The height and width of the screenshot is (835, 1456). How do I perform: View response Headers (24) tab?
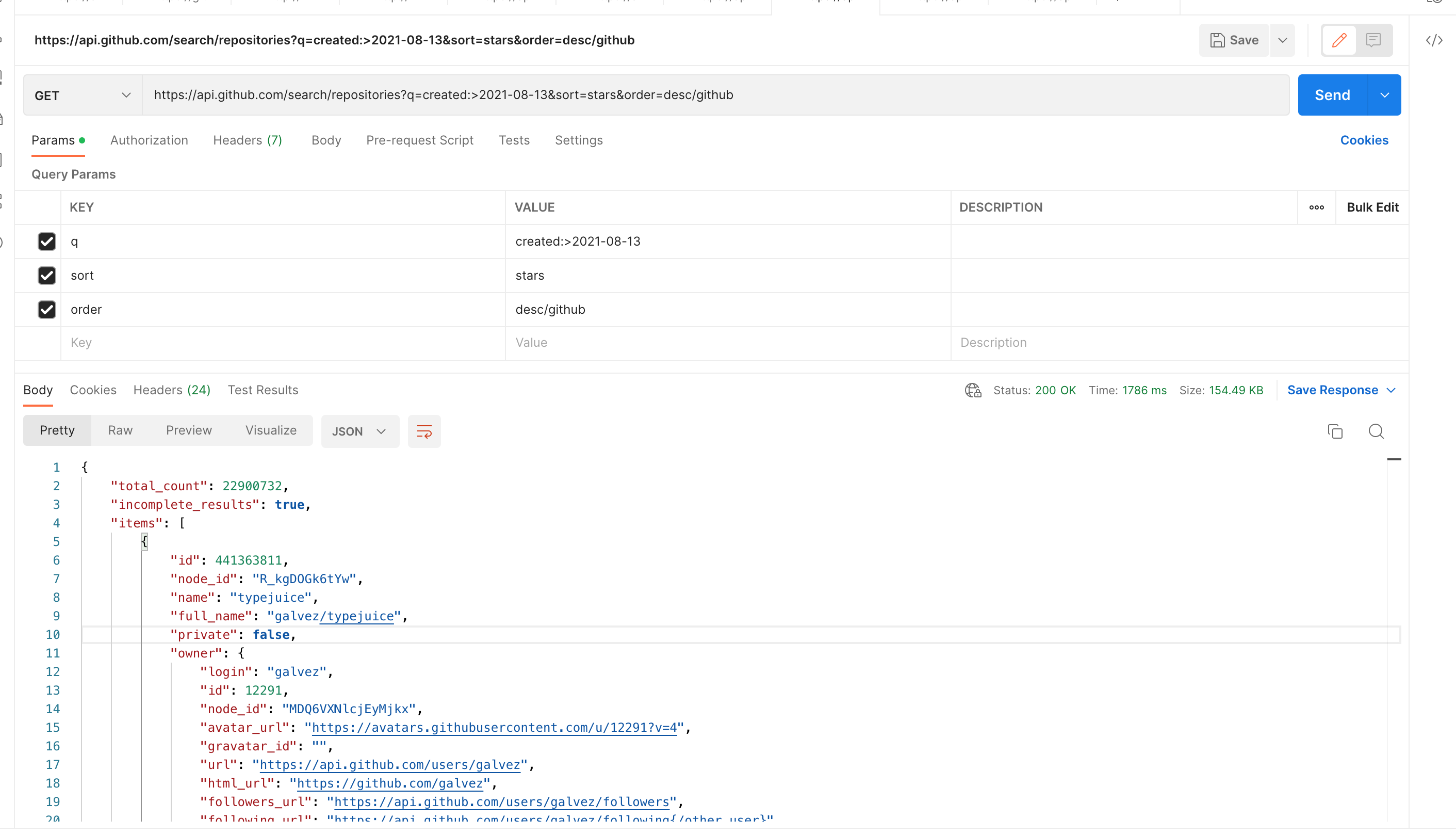pos(172,391)
